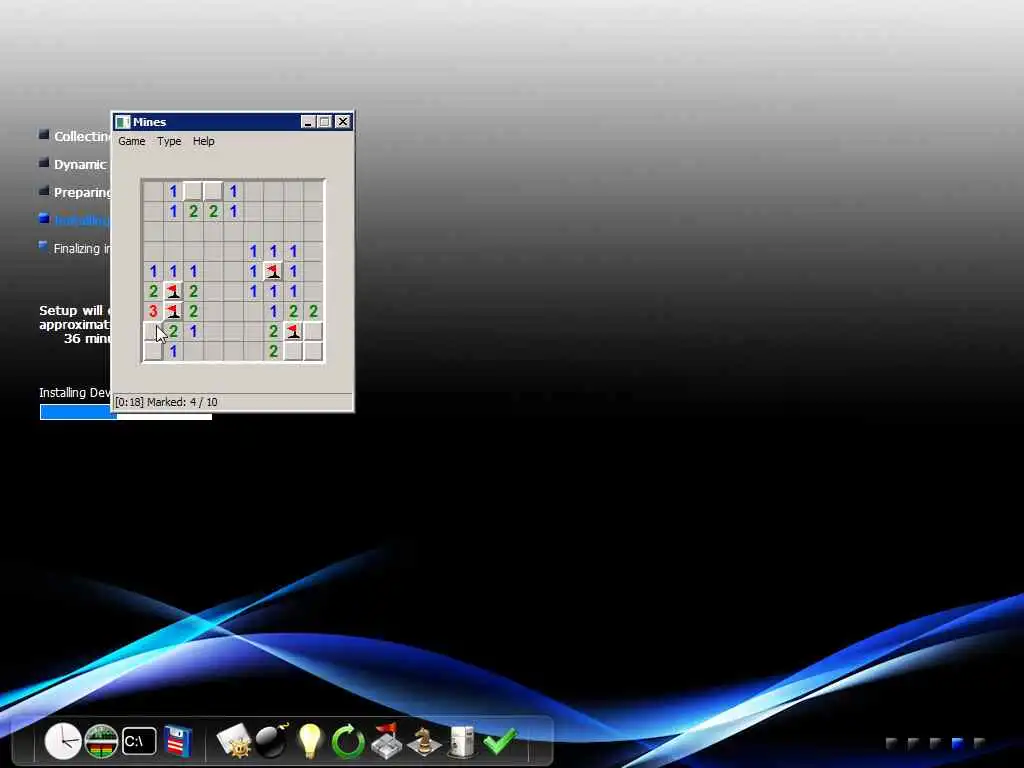Click the green 2 left of the red 3's upper flag
The width and height of the screenshot is (1024, 768).
(x=153, y=291)
